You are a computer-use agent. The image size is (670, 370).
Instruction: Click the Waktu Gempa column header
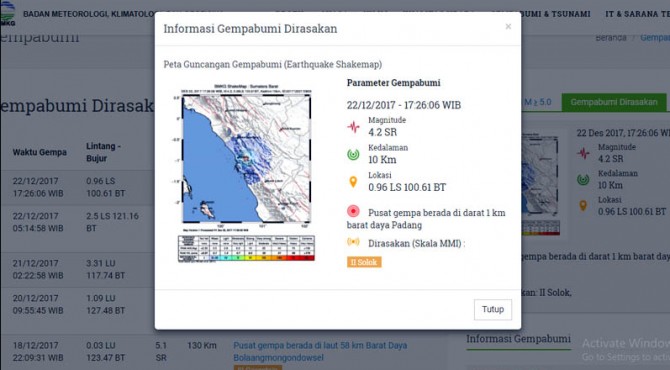pyautogui.click(x=40, y=152)
